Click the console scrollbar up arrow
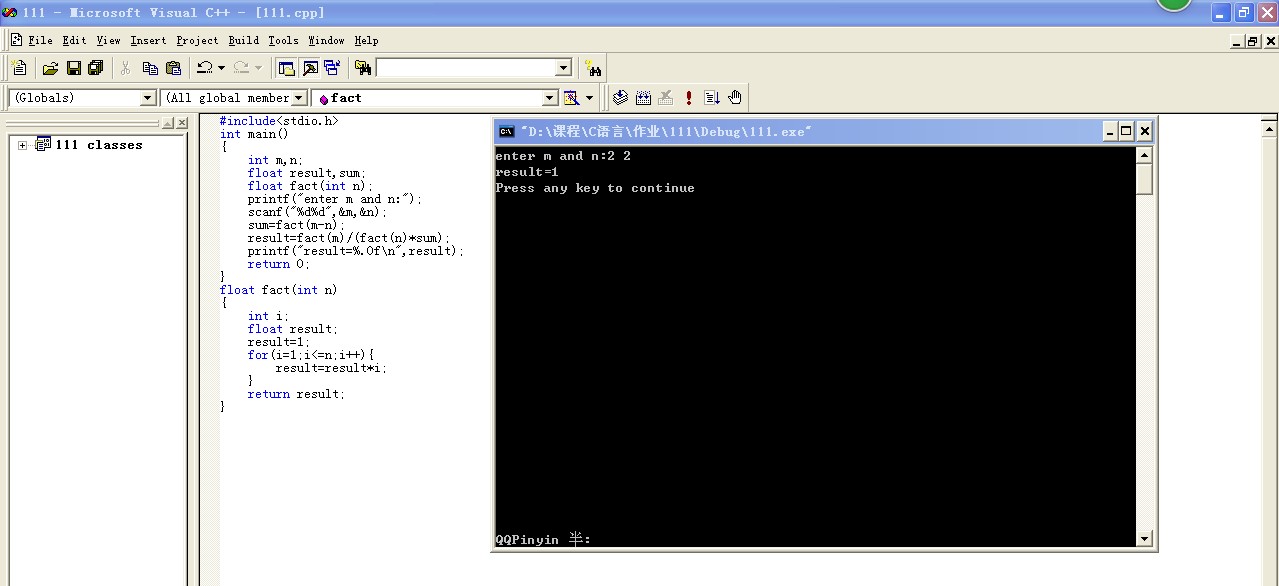Viewport: 1279px width, 586px height. 1144,155
